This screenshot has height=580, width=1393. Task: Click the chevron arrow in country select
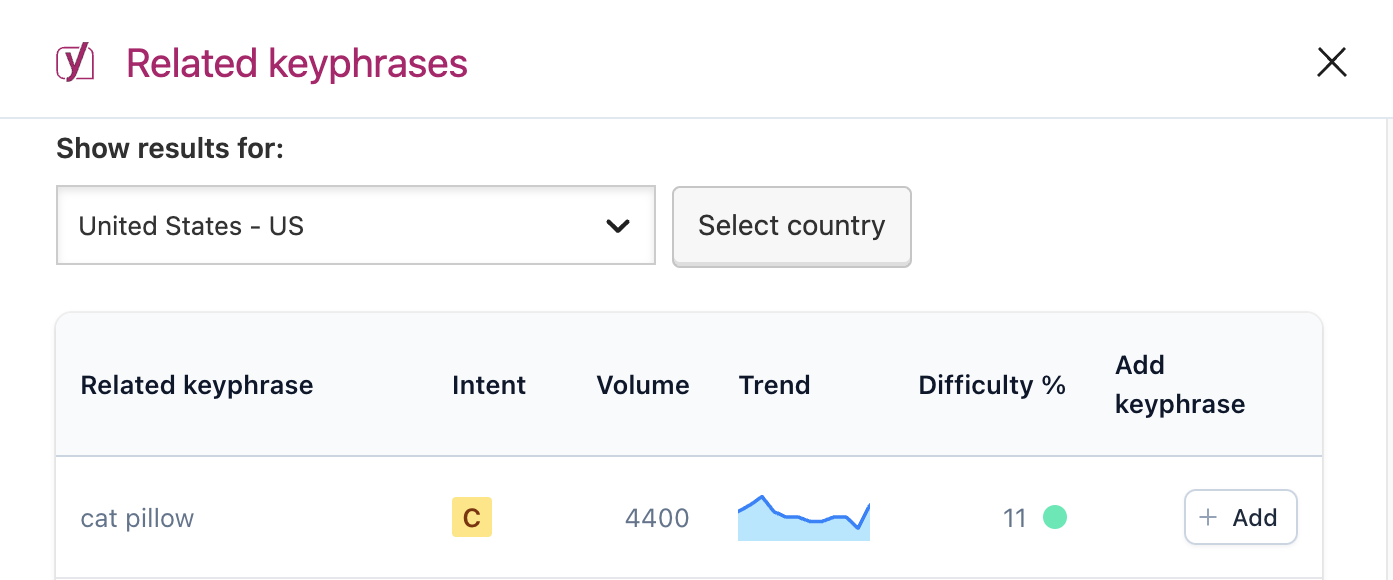tap(618, 226)
